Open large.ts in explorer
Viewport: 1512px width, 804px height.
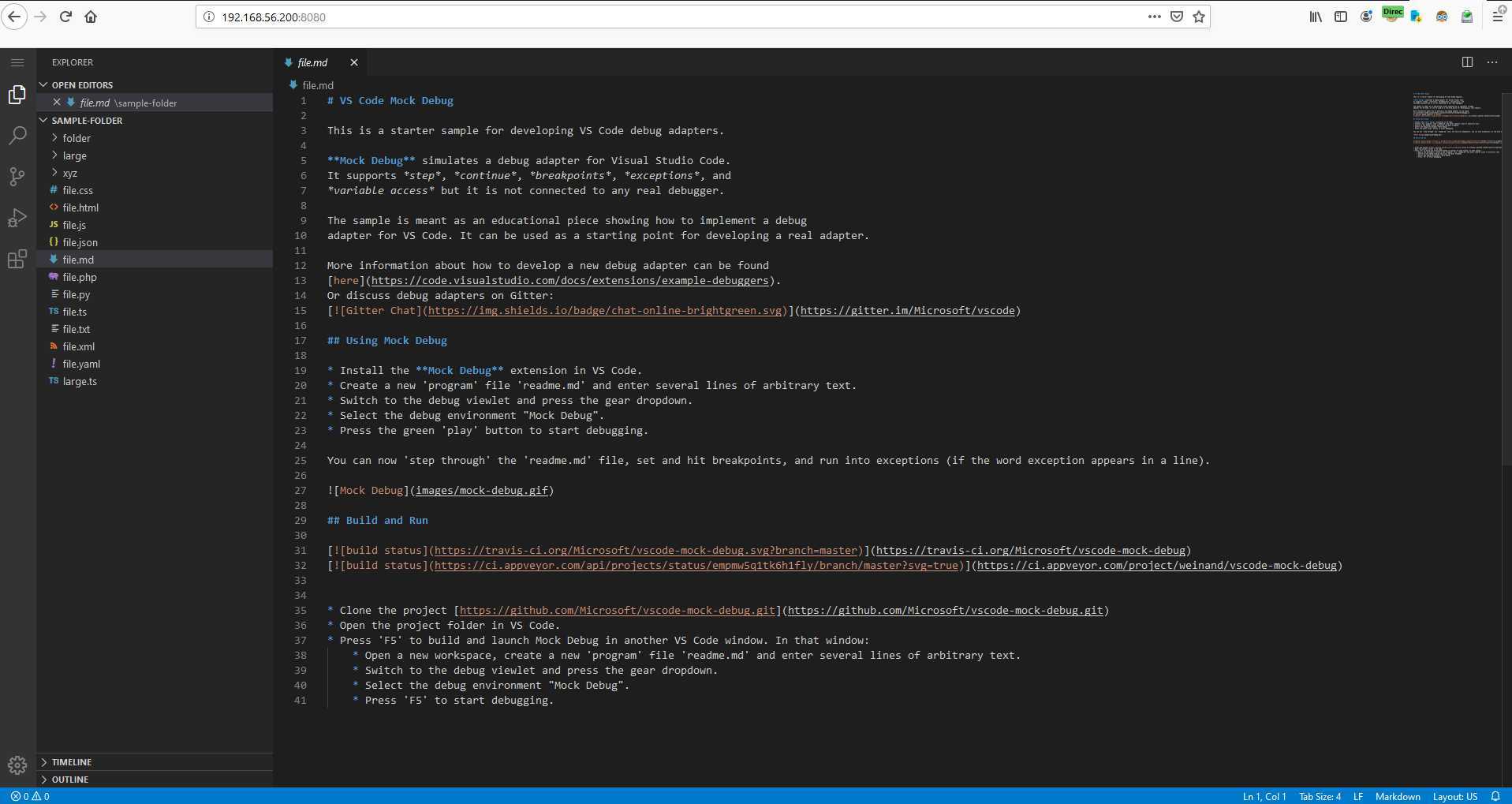click(x=155, y=381)
